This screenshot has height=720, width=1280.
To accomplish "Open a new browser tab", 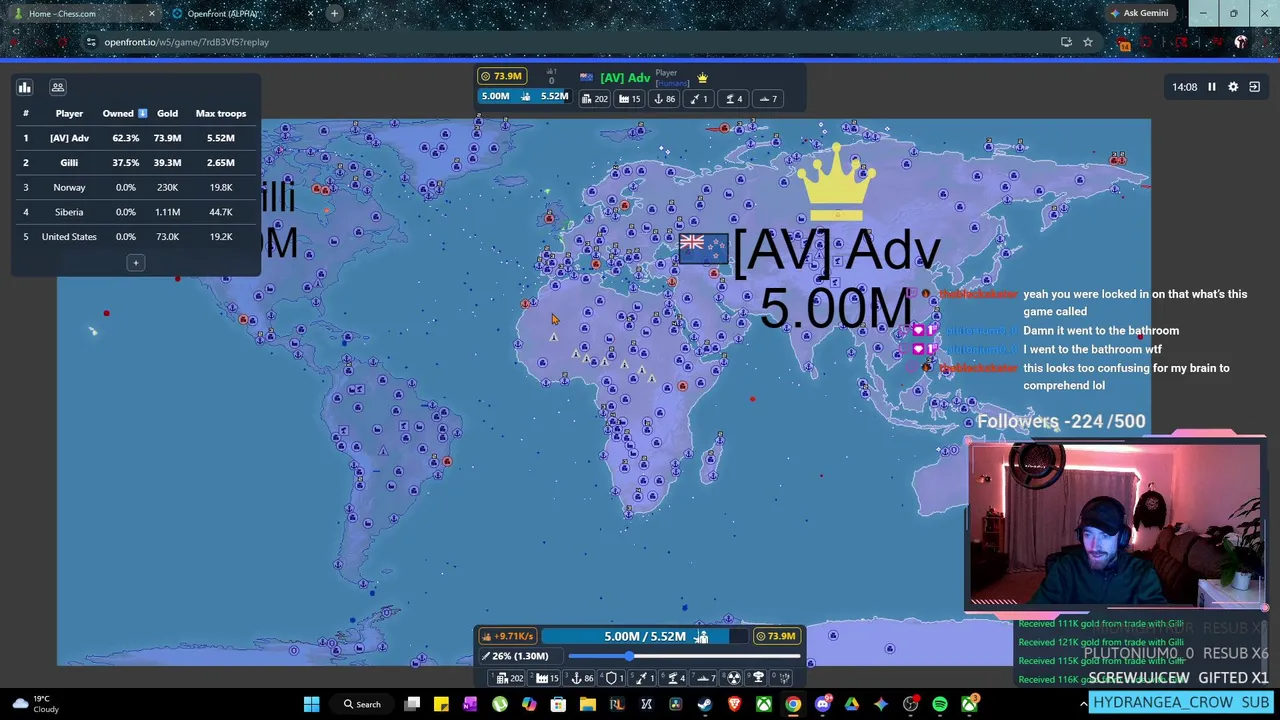I will (334, 13).
